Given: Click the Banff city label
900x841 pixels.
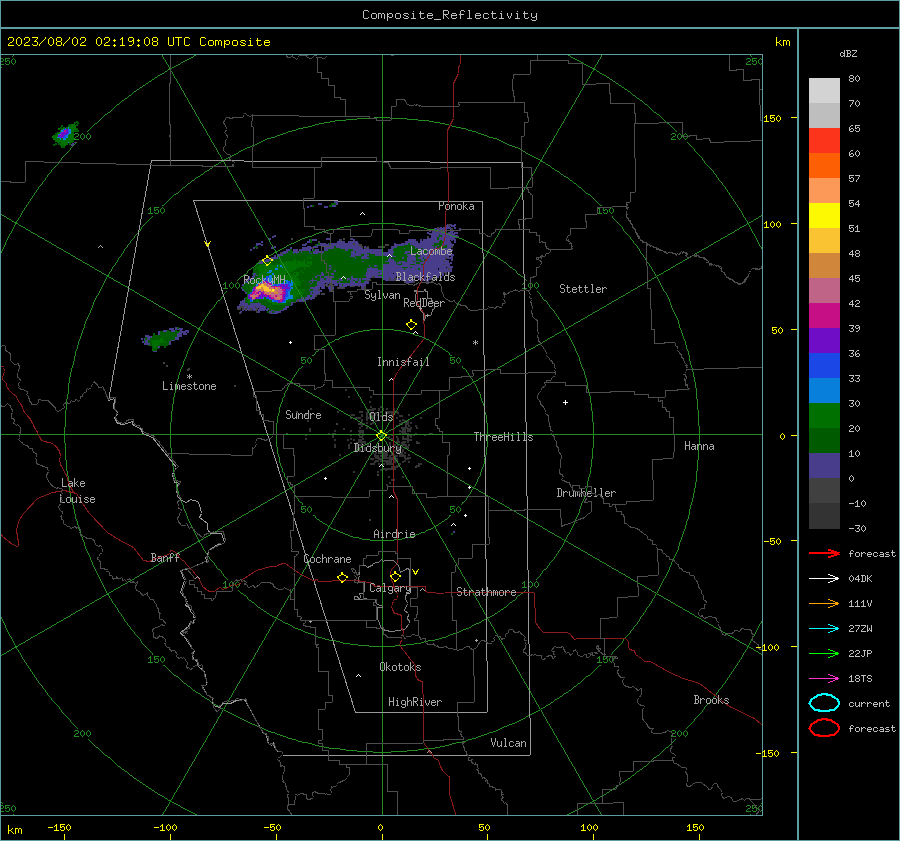Looking at the screenshot, I should (165, 558).
